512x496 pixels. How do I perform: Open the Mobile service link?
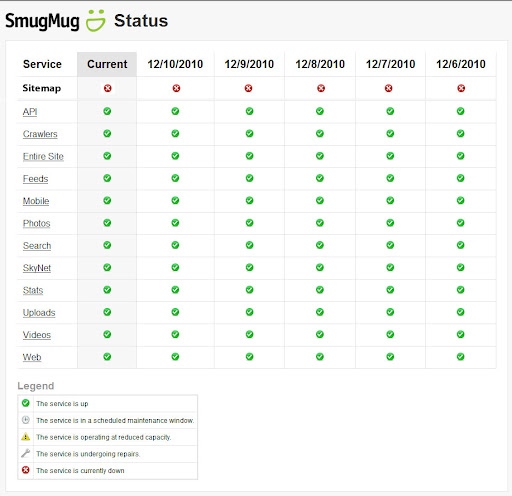pos(36,201)
